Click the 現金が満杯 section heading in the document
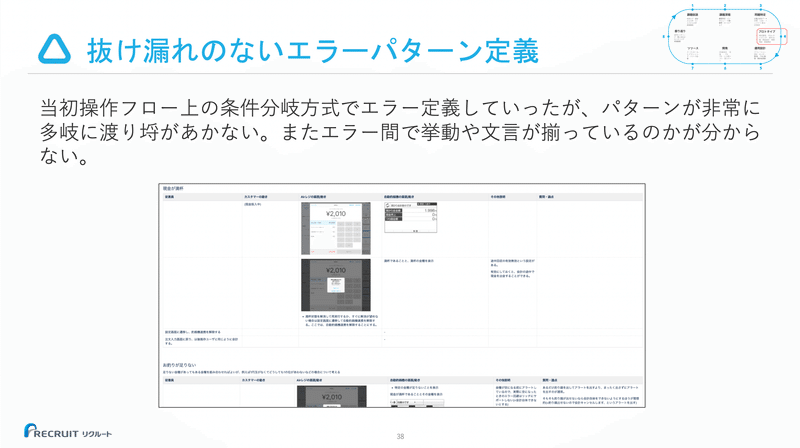This screenshot has height=448, width=800. [x=173, y=189]
